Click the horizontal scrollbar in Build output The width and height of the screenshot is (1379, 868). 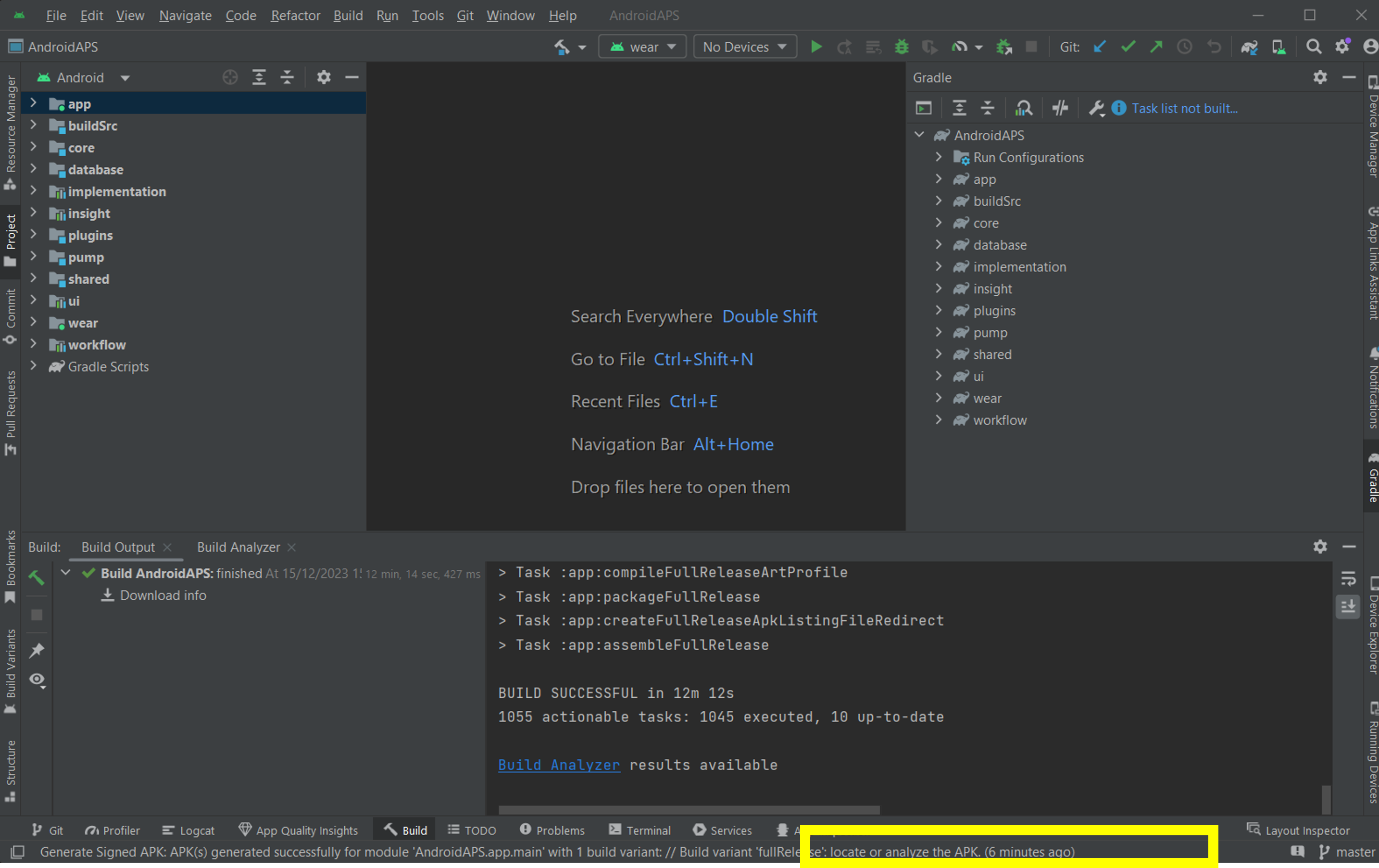click(x=689, y=809)
